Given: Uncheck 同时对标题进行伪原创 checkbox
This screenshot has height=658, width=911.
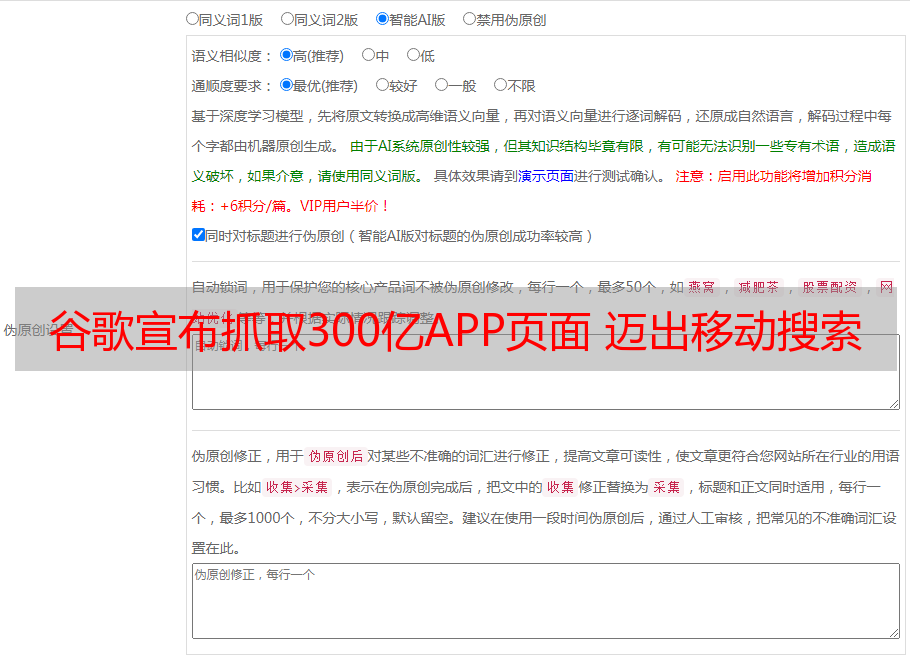Looking at the screenshot, I should (x=198, y=235).
